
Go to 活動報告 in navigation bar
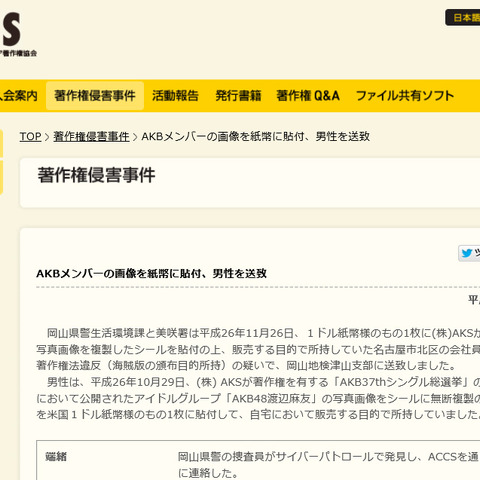click(175, 96)
